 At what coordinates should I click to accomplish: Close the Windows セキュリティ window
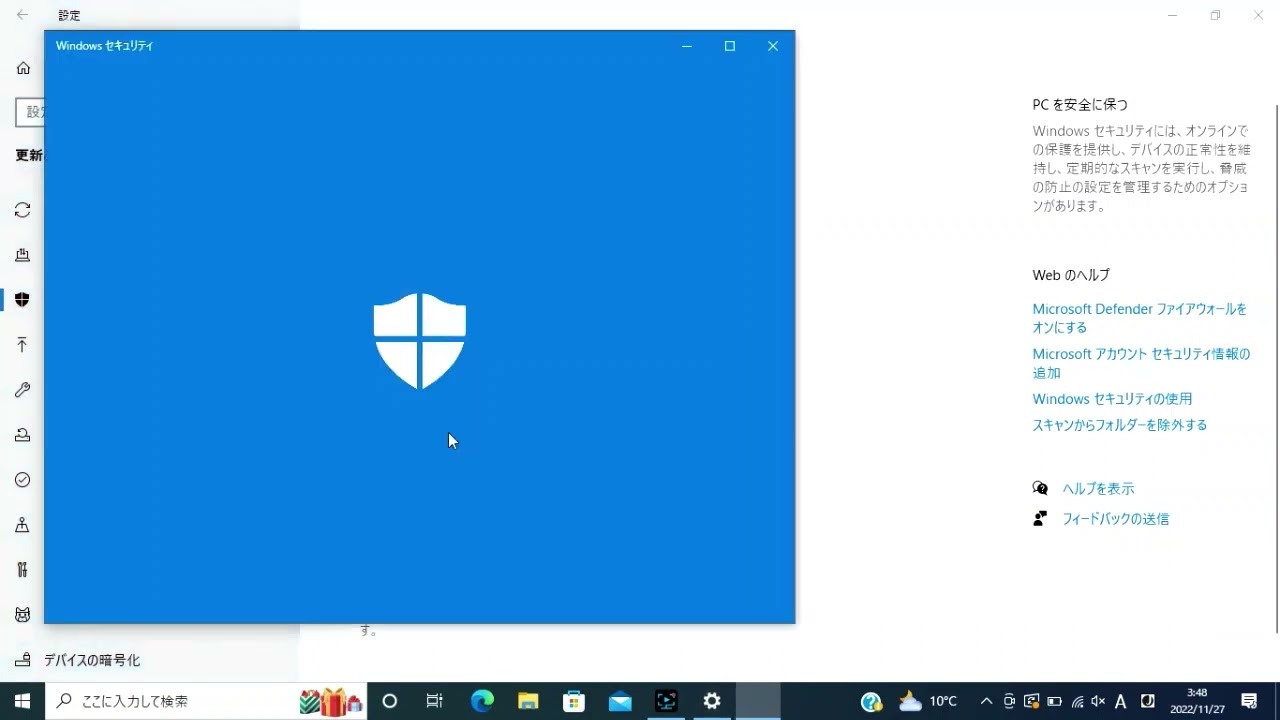pos(773,46)
